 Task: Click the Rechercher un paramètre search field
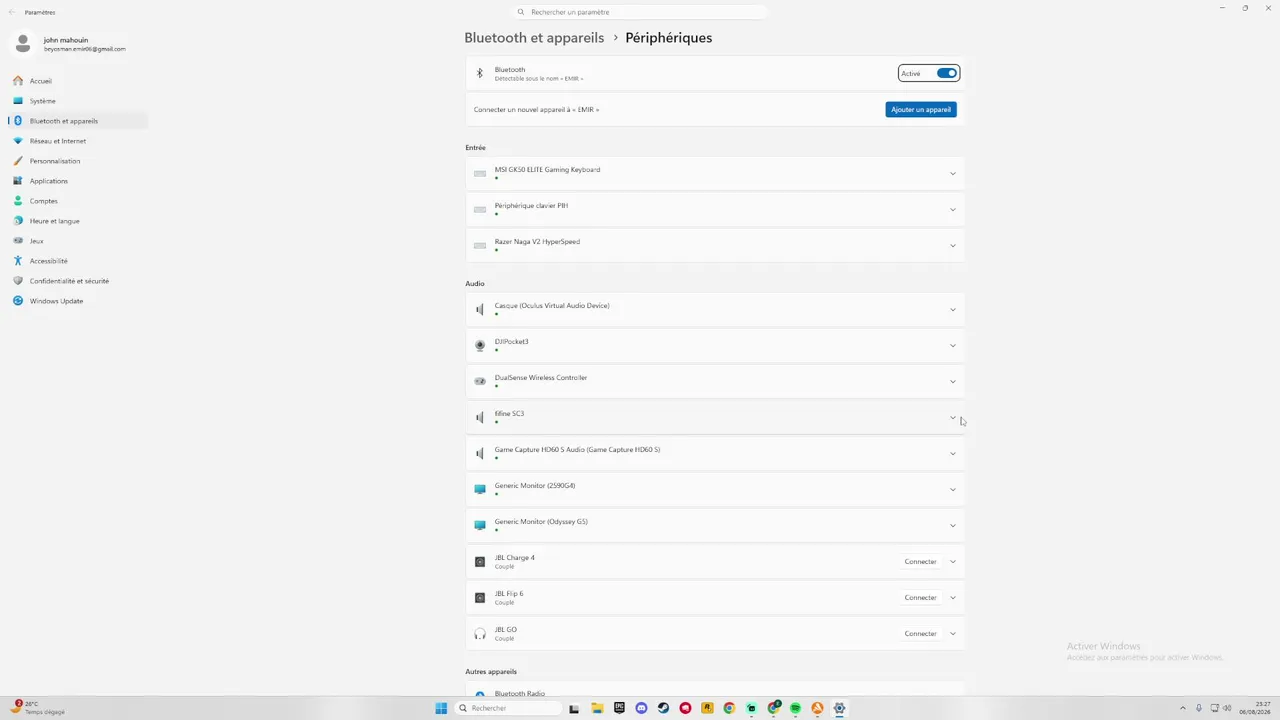click(x=640, y=12)
